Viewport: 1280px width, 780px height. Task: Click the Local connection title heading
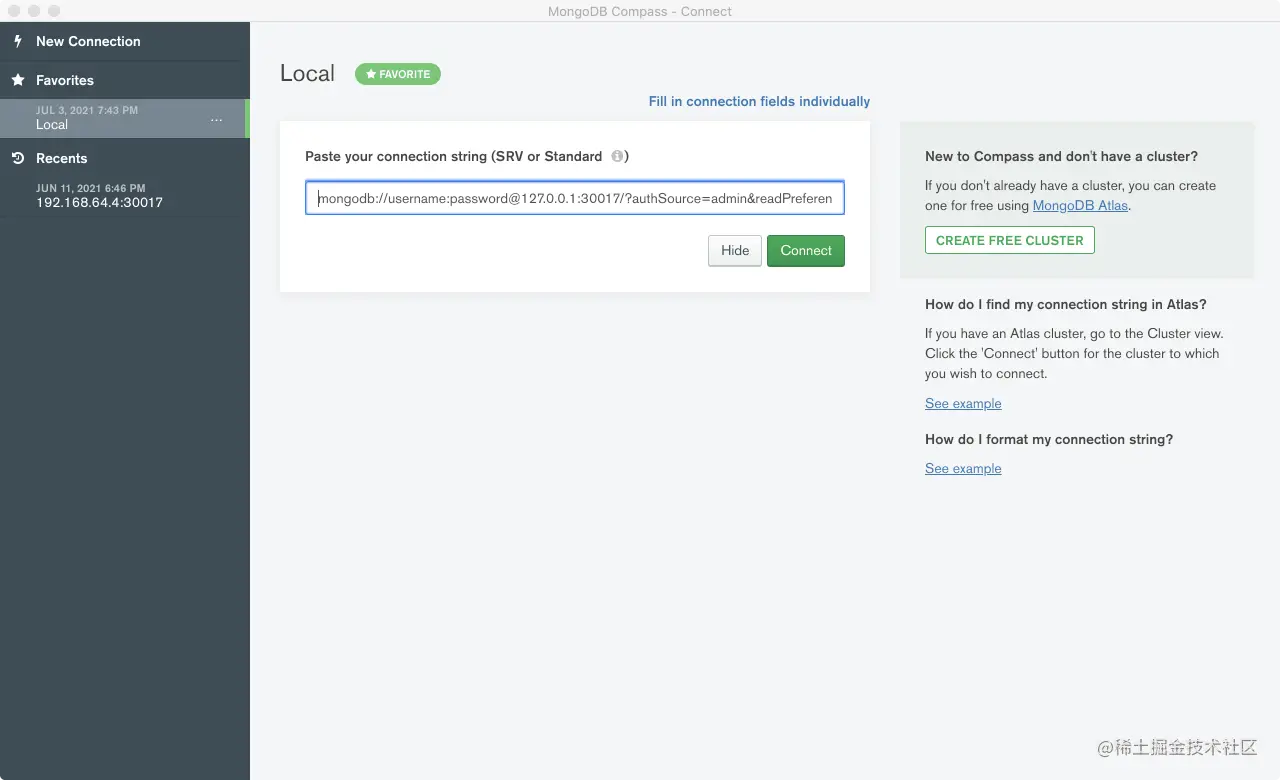(x=307, y=73)
